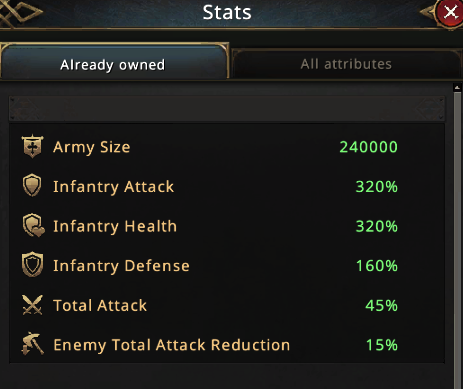Click the Army Size banner icon

(32, 146)
